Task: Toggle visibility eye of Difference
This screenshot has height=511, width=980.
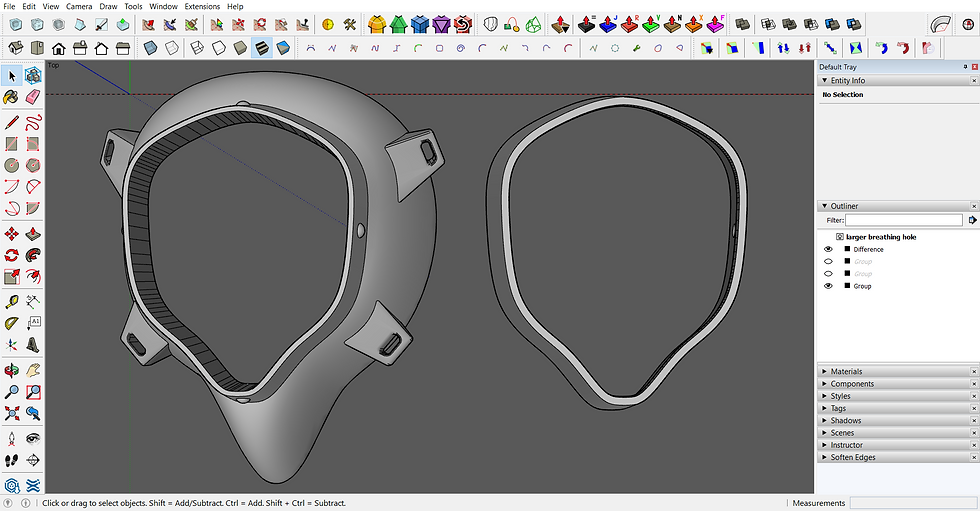Action: [x=828, y=249]
